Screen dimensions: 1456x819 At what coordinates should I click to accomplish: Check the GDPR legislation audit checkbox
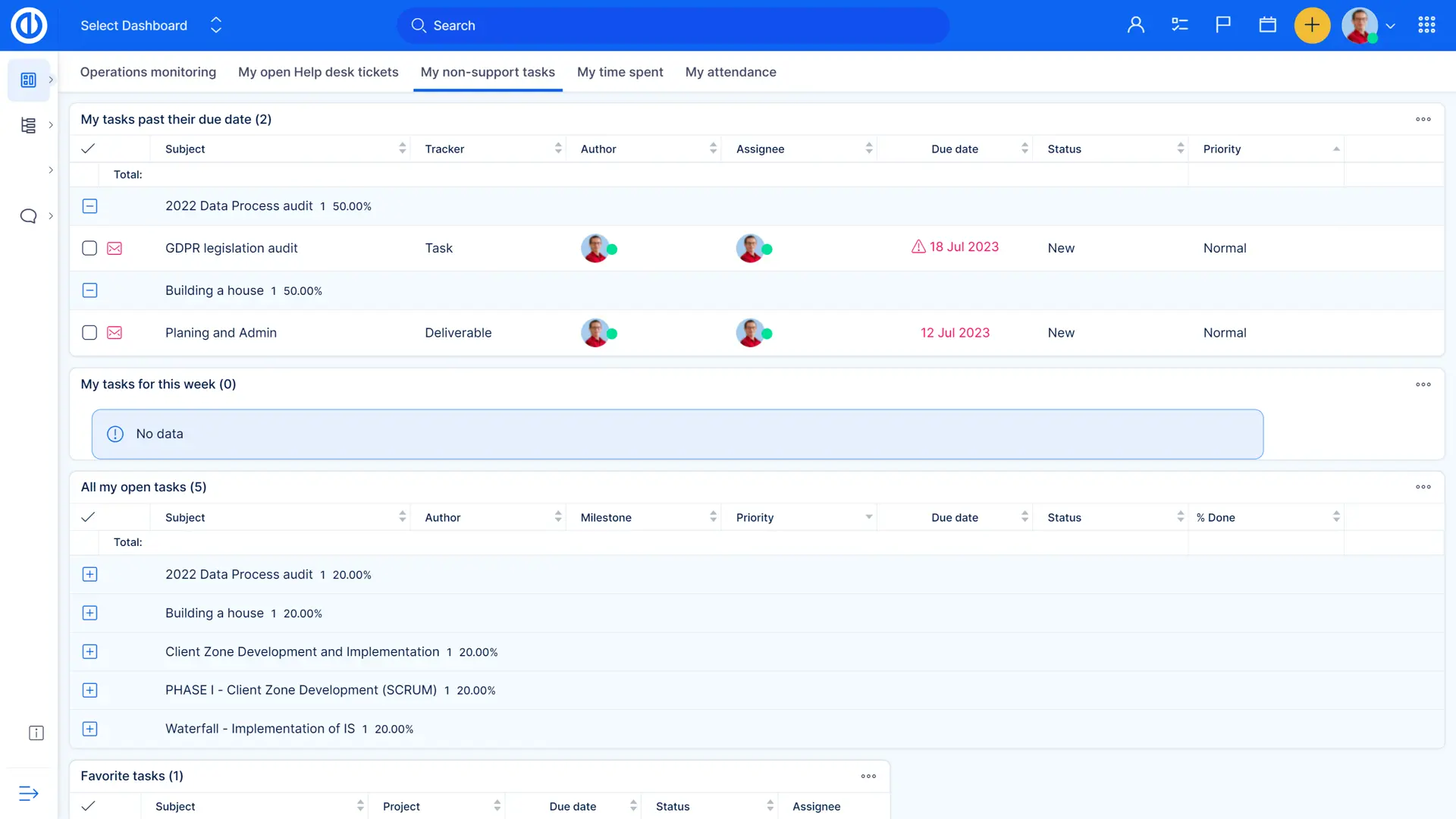(x=89, y=248)
